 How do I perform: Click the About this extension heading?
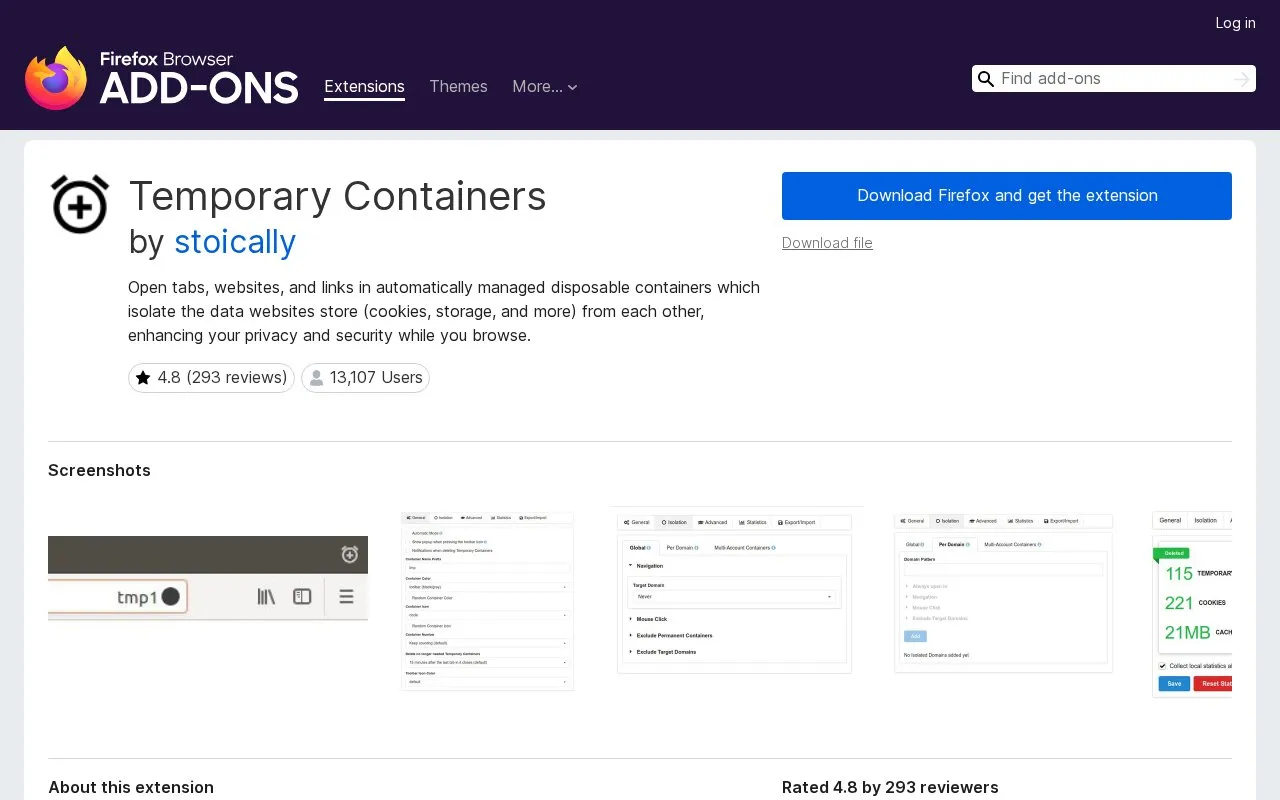click(x=131, y=787)
